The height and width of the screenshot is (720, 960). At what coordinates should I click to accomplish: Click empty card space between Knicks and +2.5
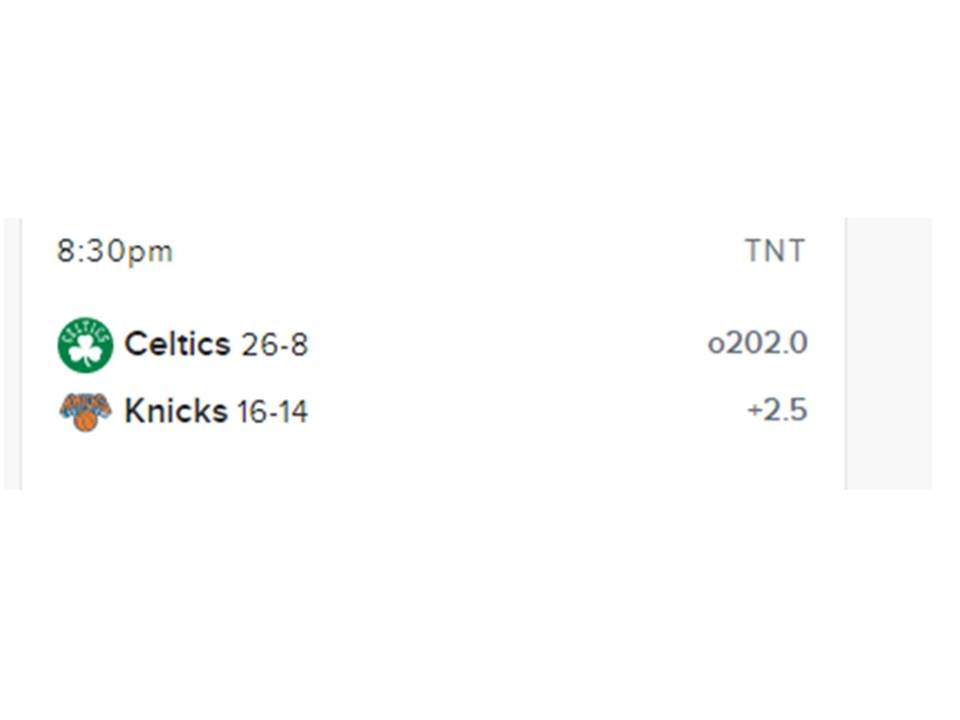tap(527, 410)
